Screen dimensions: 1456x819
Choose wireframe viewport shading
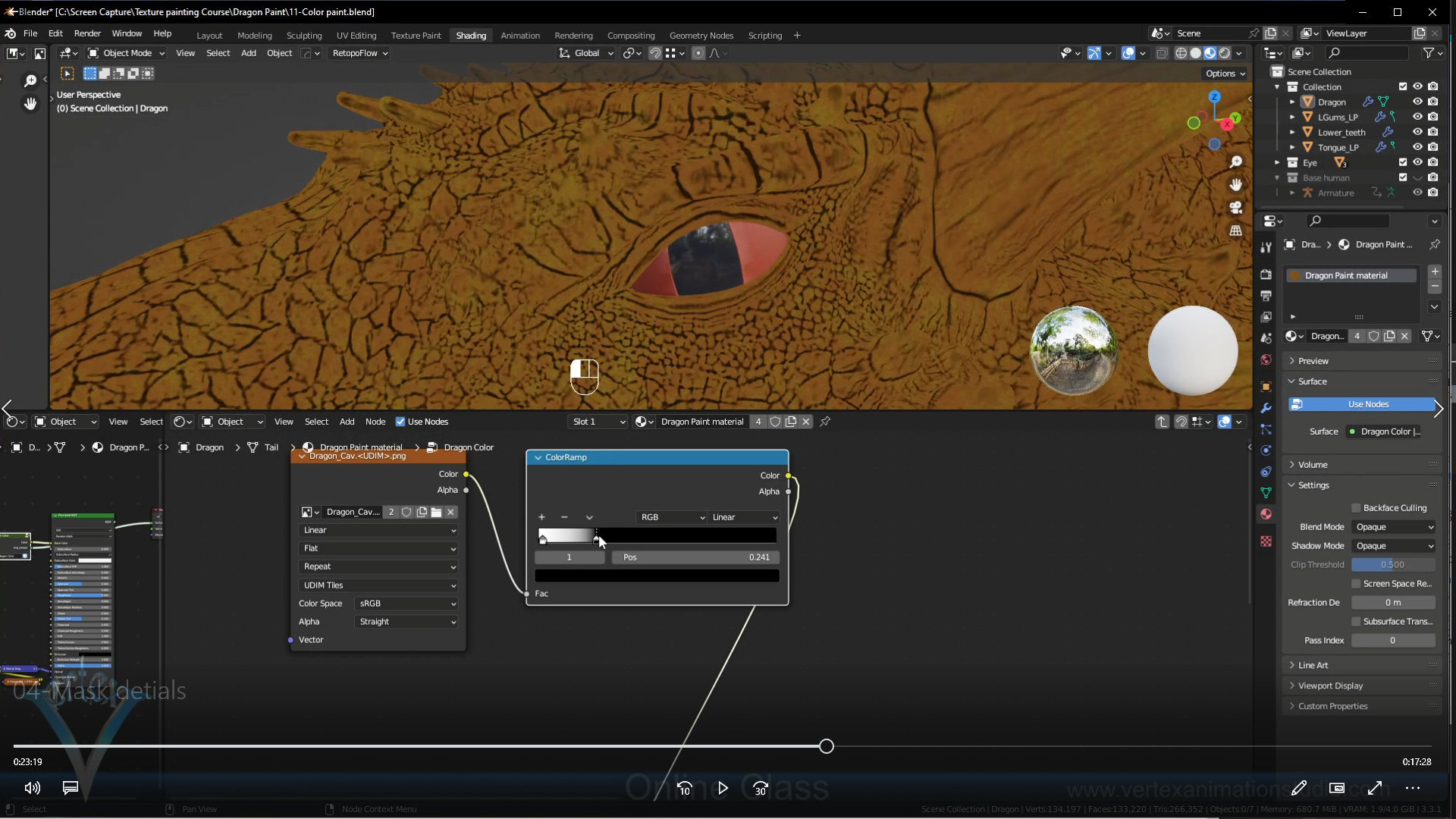tap(1181, 53)
